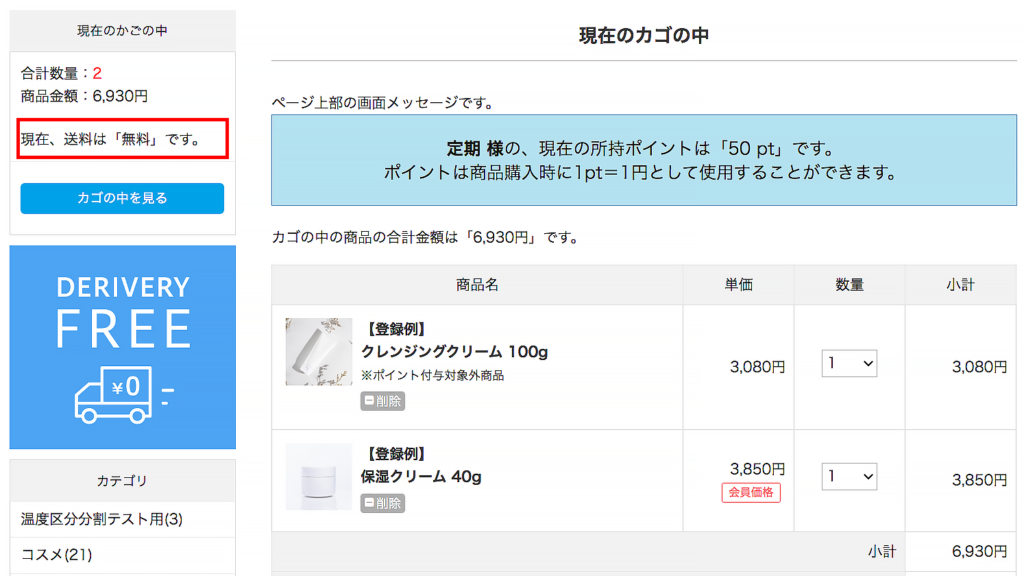The image size is (1024, 576).
Task: Click the 商品名 column header
Action: 477,285
